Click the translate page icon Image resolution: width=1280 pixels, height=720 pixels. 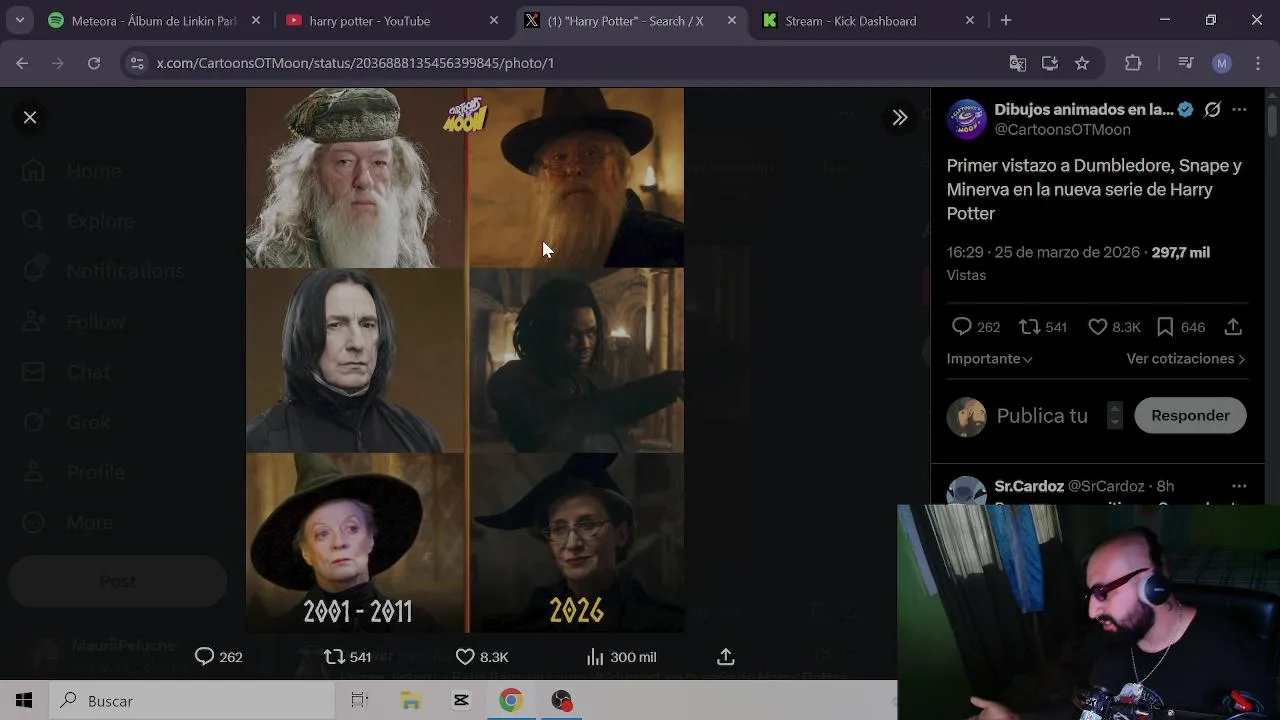point(1018,63)
